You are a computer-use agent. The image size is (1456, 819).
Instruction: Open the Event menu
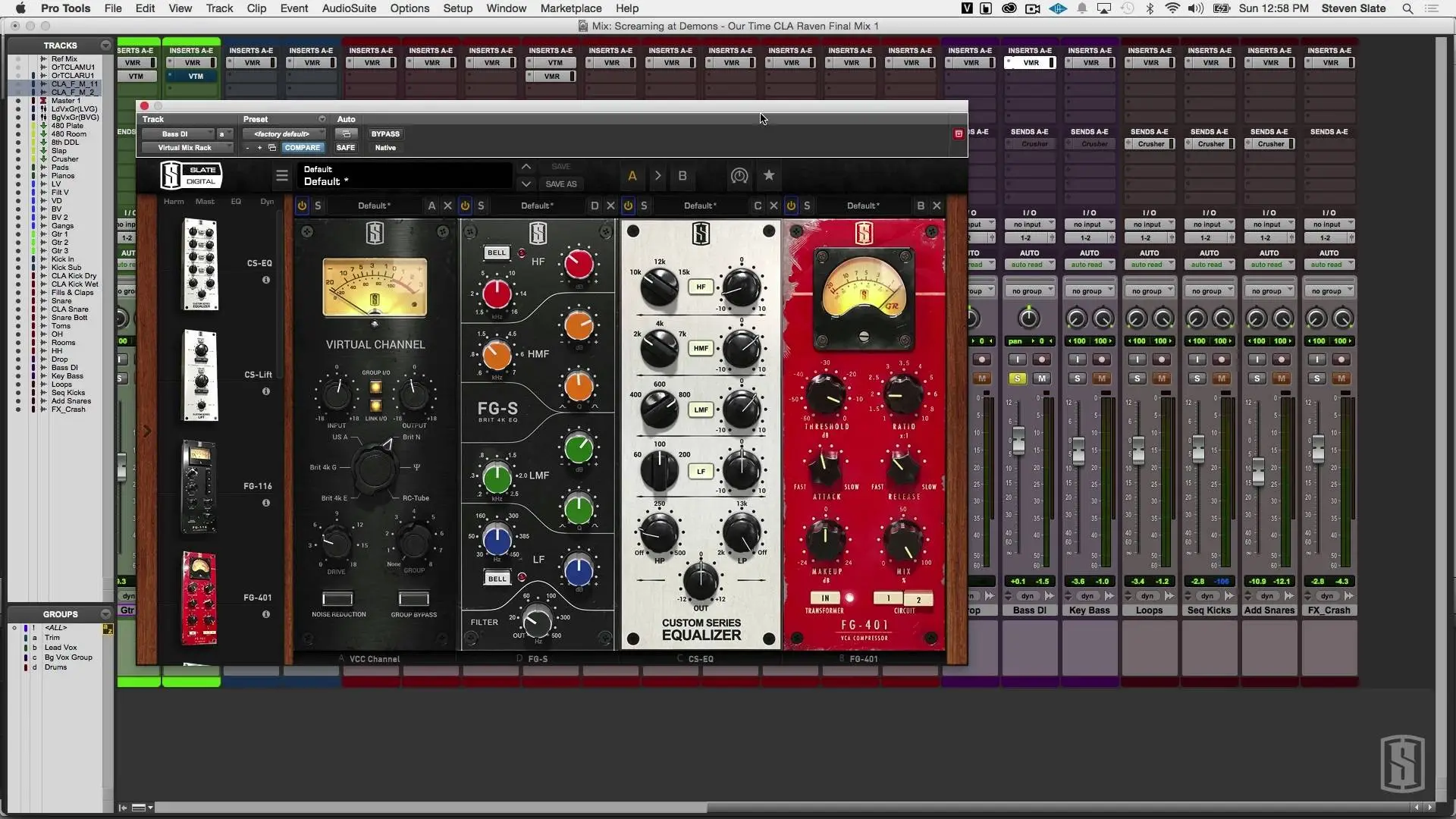pyautogui.click(x=294, y=8)
